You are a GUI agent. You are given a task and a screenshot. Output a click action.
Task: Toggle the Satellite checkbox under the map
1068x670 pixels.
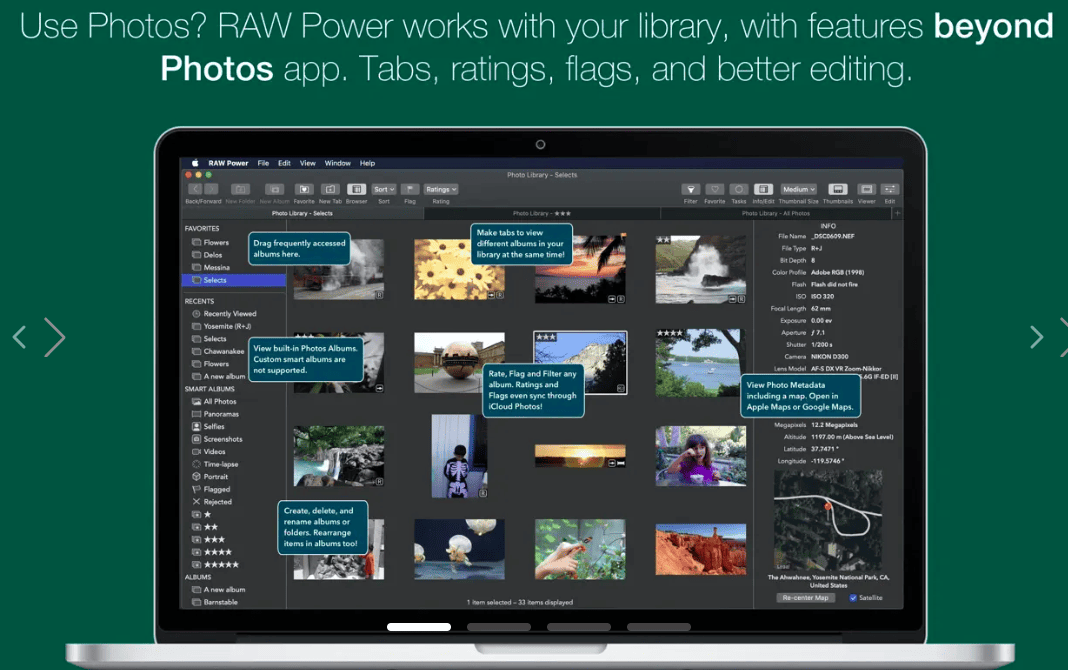coord(853,598)
